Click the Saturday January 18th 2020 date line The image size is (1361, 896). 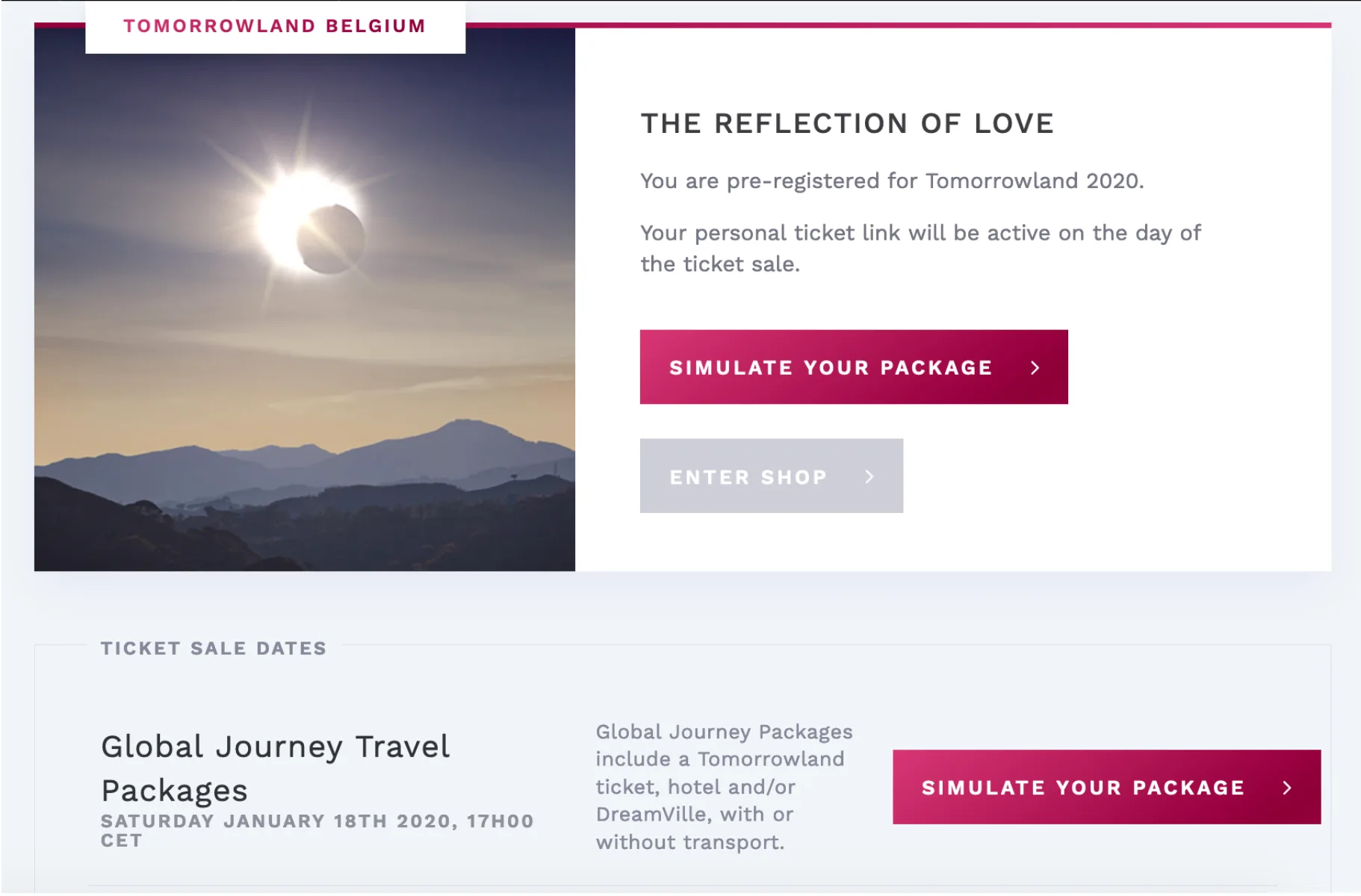click(x=317, y=830)
